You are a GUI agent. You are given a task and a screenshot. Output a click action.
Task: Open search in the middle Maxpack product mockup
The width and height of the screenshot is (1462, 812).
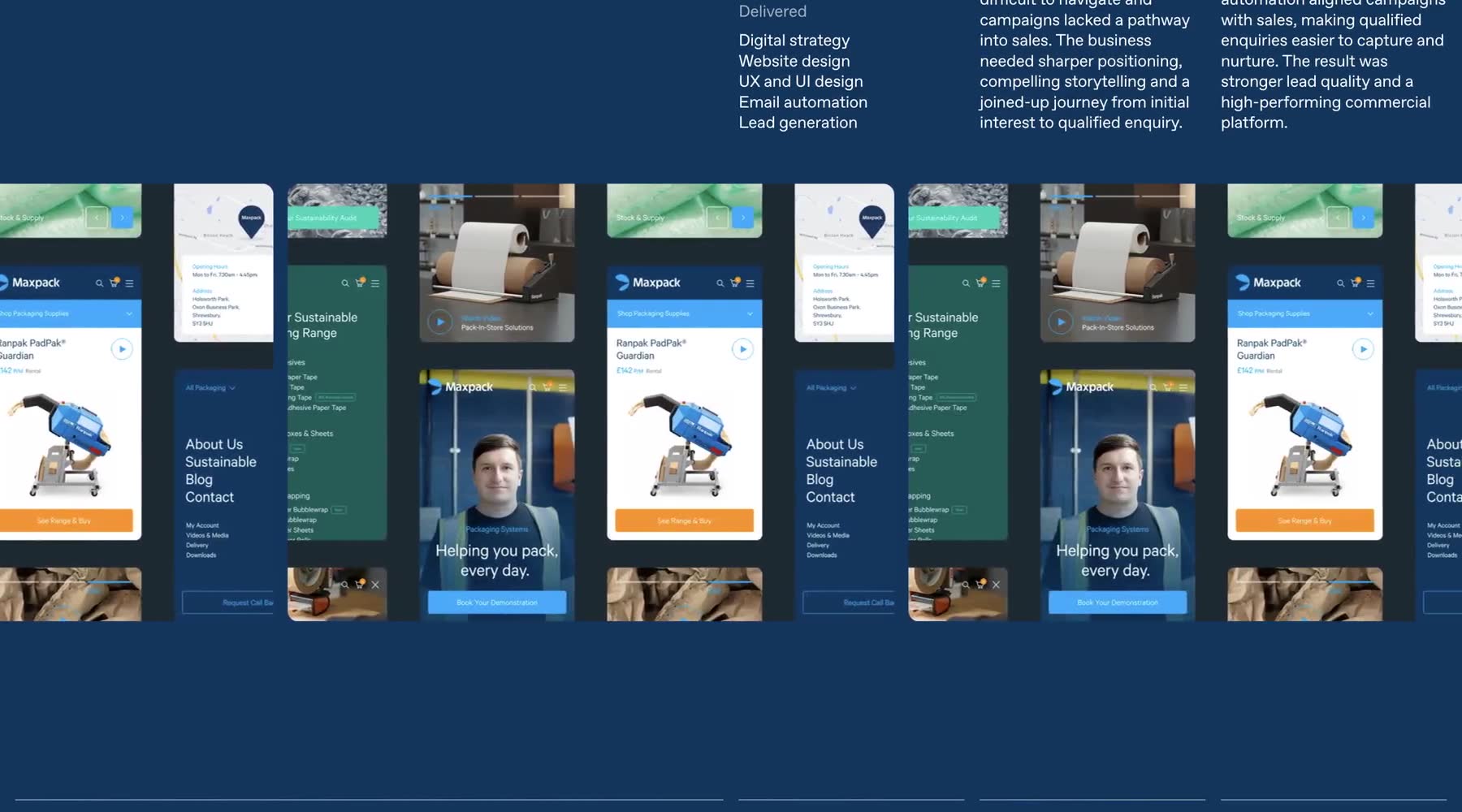[x=720, y=283]
